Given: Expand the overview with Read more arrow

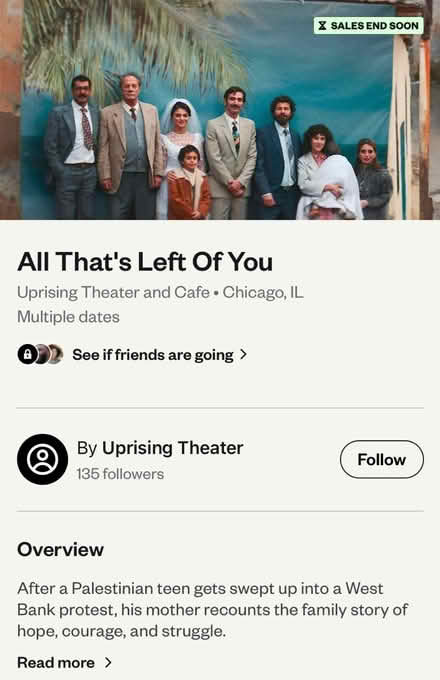Looking at the screenshot, I should click(108, 662).
